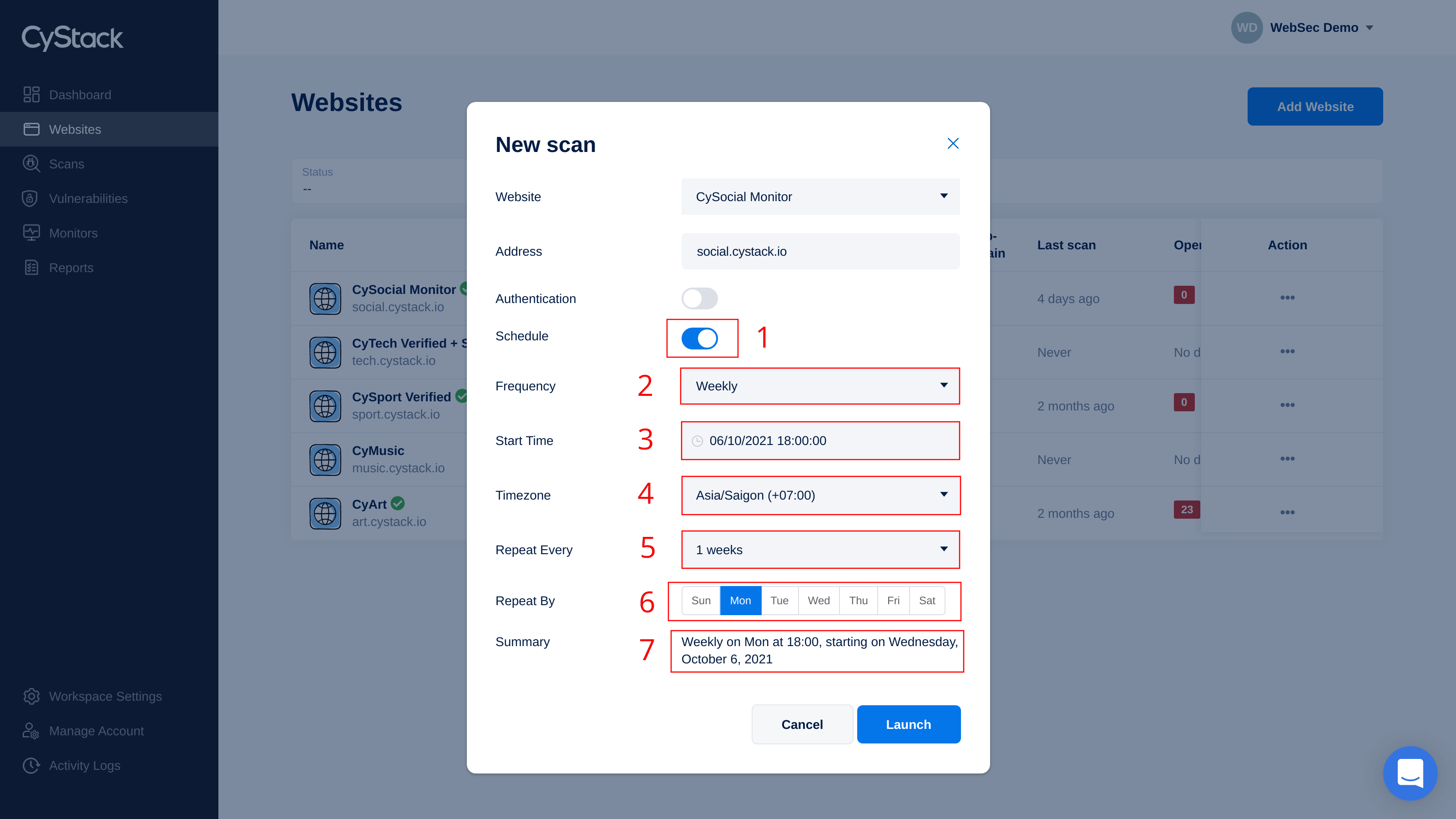Open the Frequency dropdown set to Weekly
This screenshot has height=819, width=1456.
820,386
